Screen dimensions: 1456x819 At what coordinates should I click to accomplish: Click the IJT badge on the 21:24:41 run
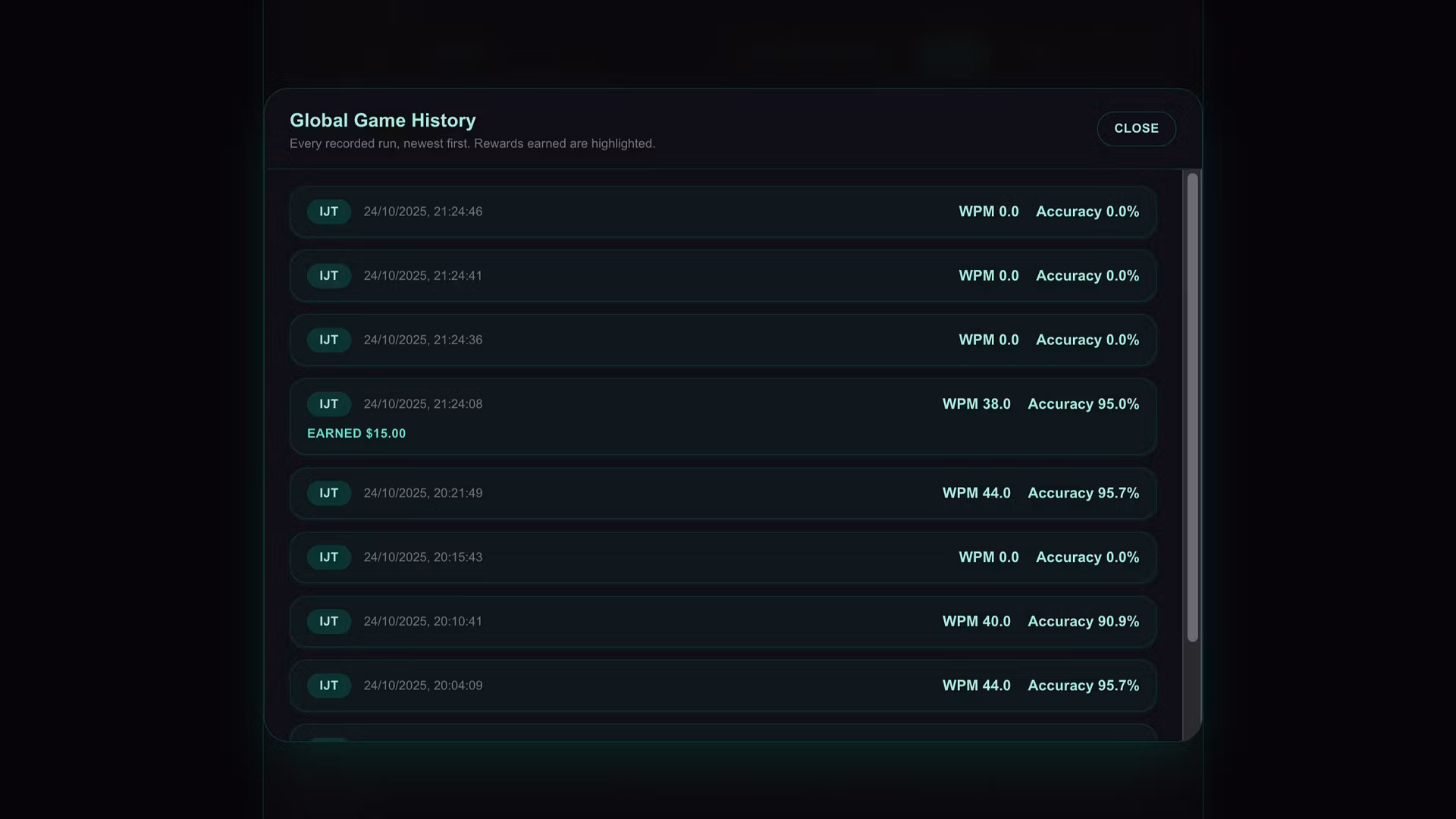[x=328, y=276]
